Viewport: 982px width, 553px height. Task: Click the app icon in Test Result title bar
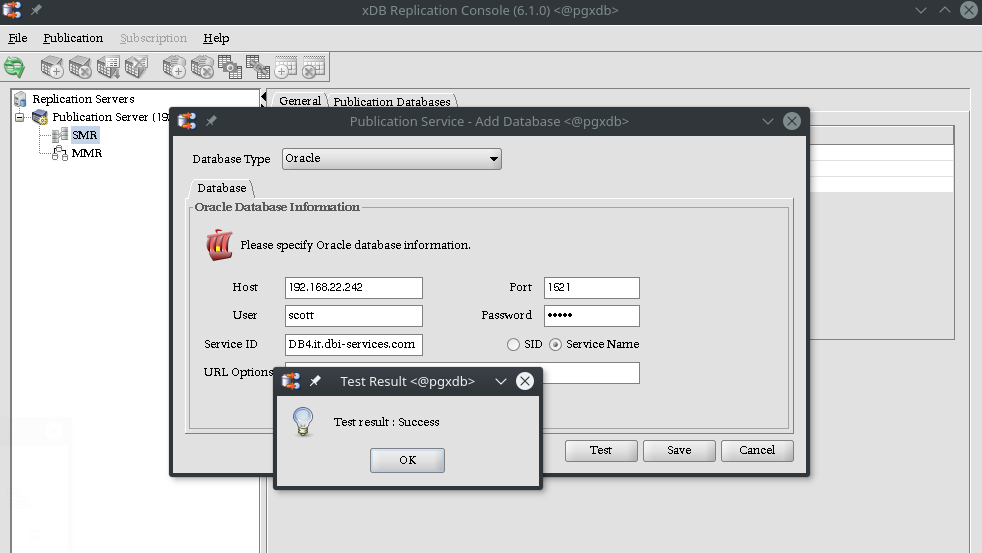291,381
